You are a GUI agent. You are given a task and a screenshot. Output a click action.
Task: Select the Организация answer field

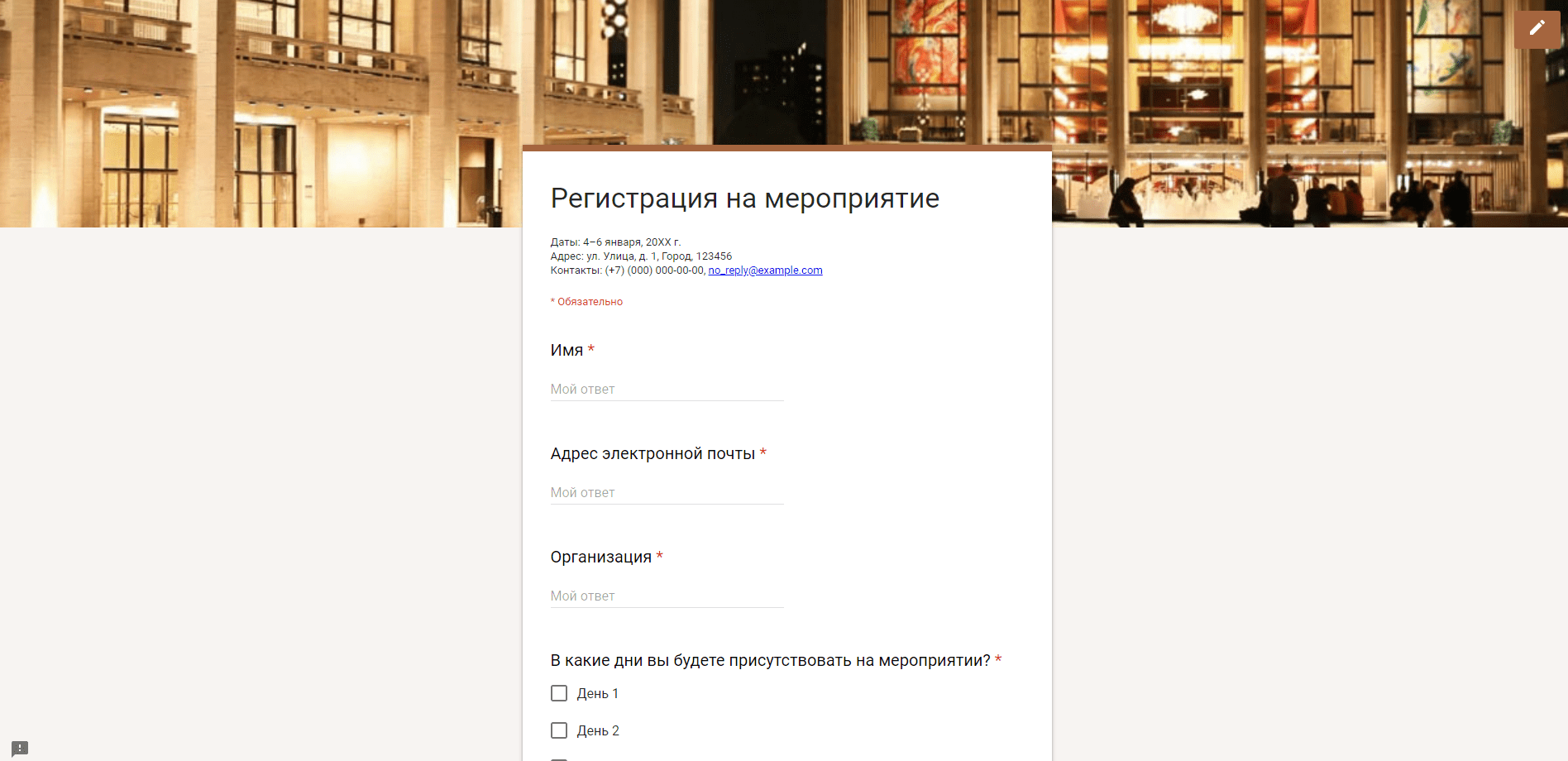point(667,596)
